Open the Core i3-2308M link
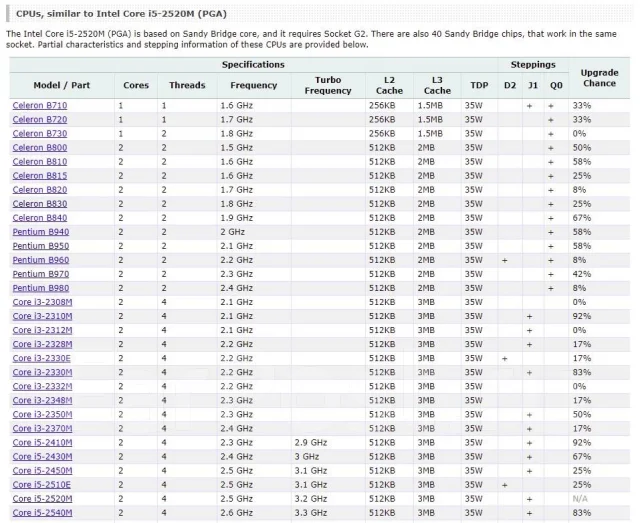This screenshot has width=640, height=523. point(42,302)
